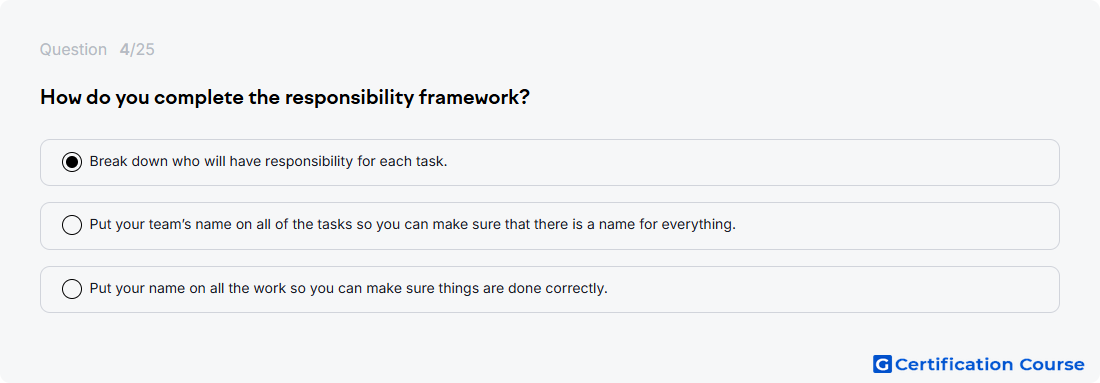The height and width of the screenshot is (383, 1100).
Task: Click the empty area of the third answer card
Action: (835, 289)
